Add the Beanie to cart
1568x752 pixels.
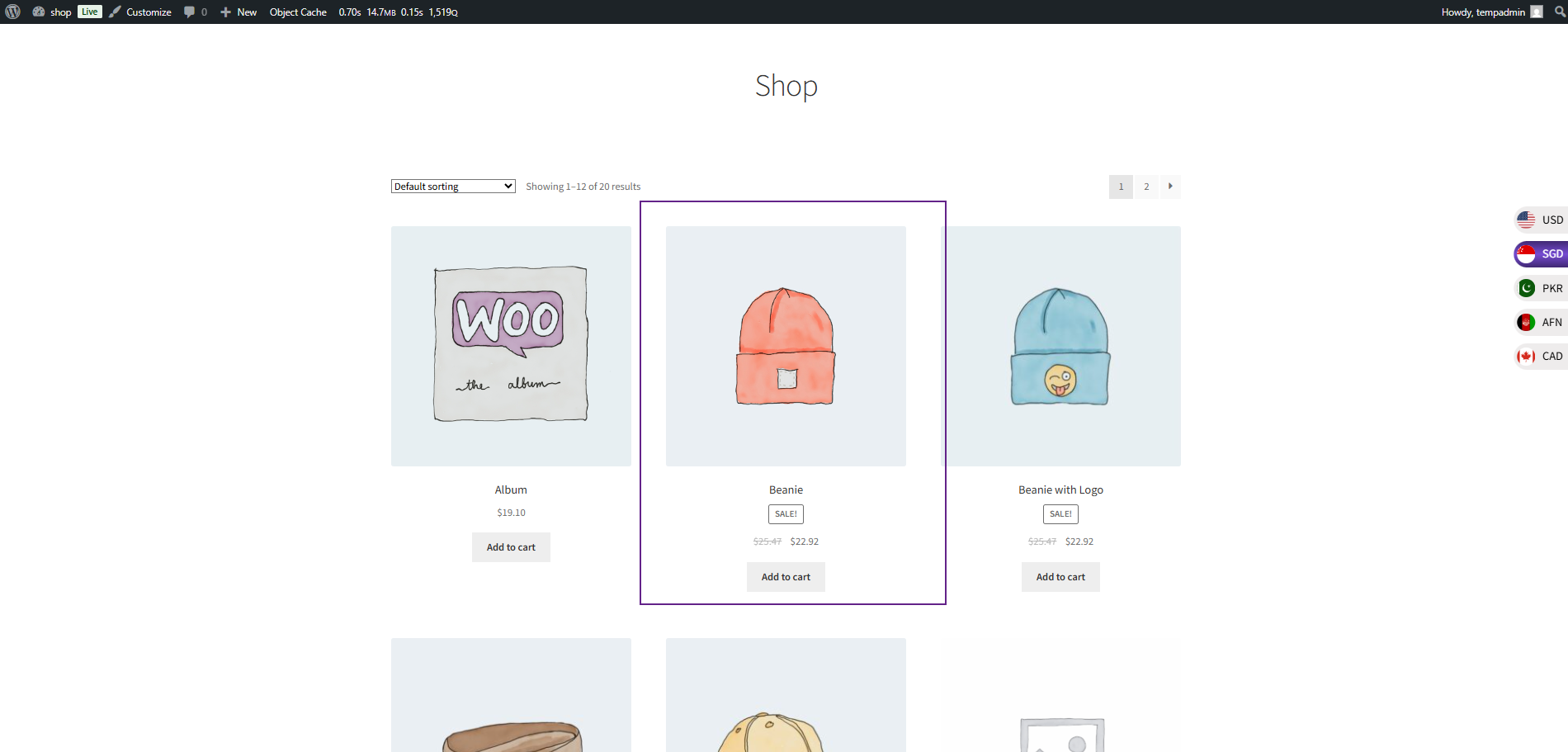(x=786, y=577)
